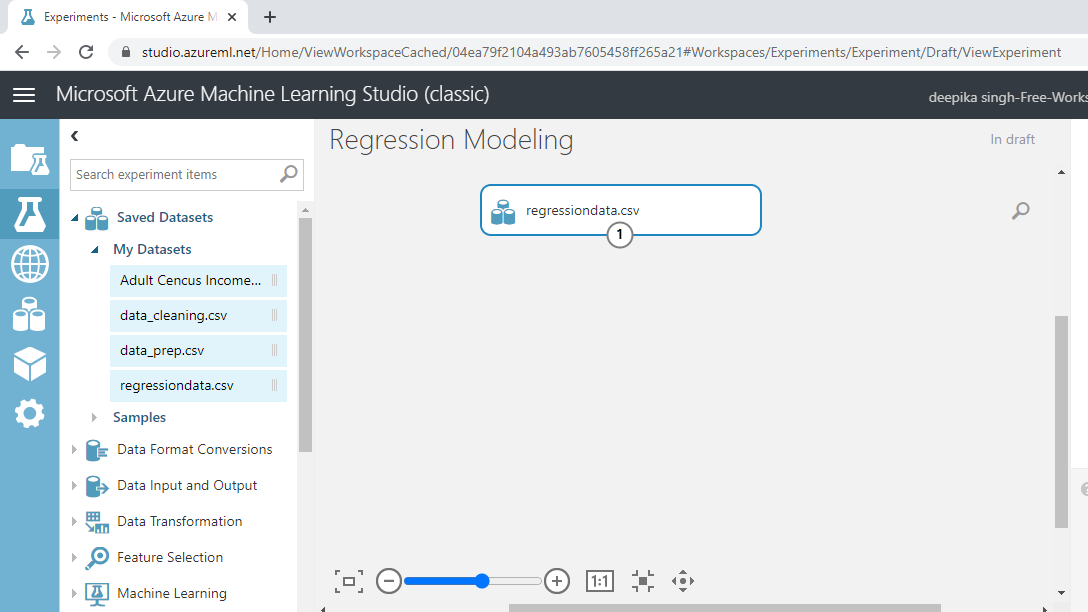1088x612 pixels.
Task: Open the Experiments flask sidebar icon
Action: pyautogui.click(x=29, y=214)
